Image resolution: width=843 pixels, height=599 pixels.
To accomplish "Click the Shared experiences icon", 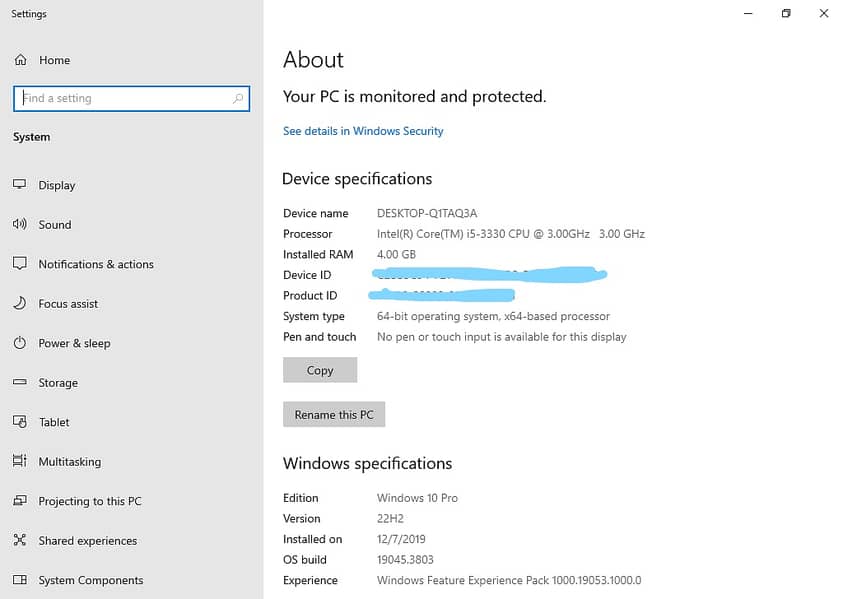I will [x=19, y=540].
